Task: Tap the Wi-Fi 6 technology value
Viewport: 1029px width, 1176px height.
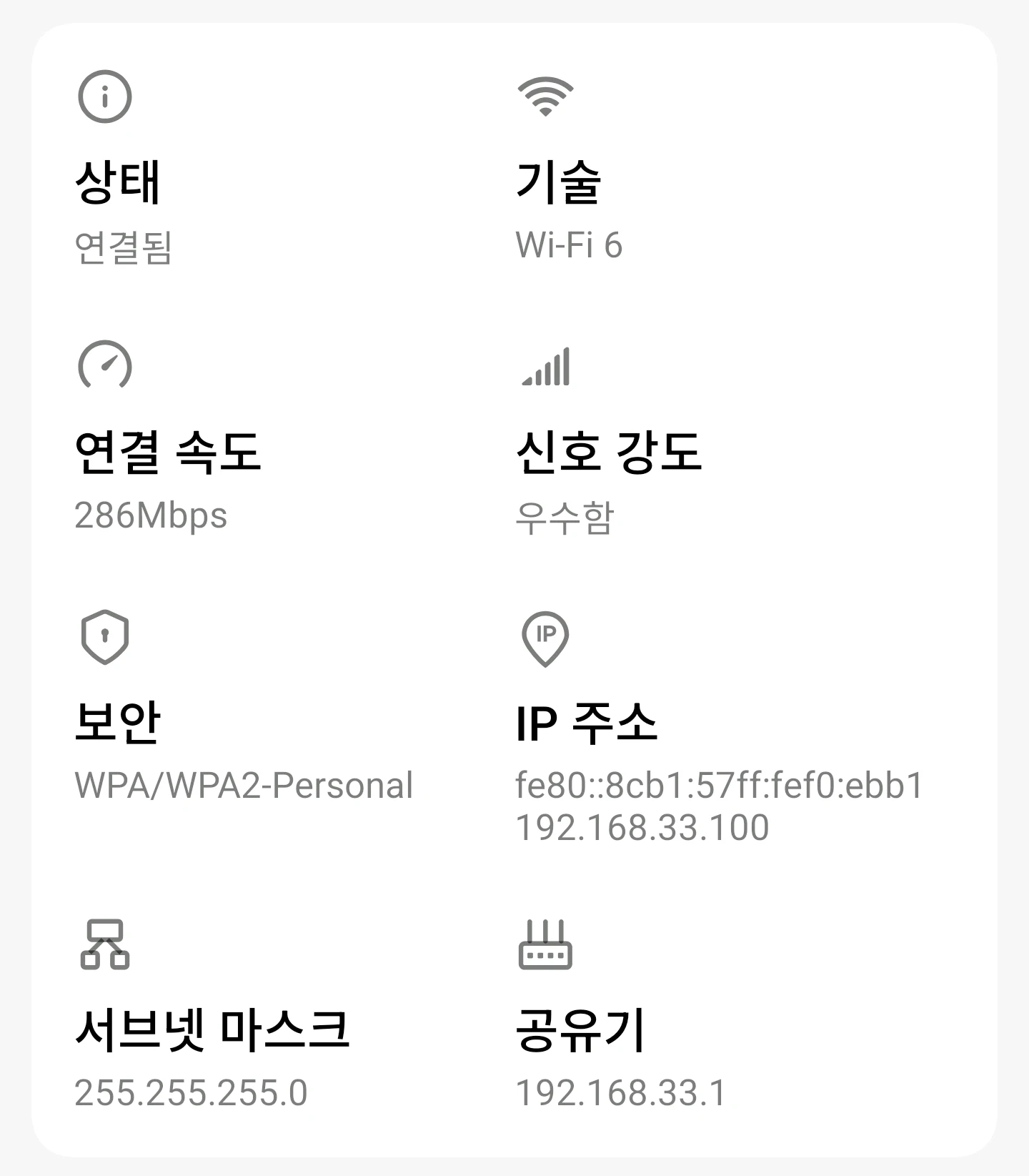Action: click(x=569, y=245)
